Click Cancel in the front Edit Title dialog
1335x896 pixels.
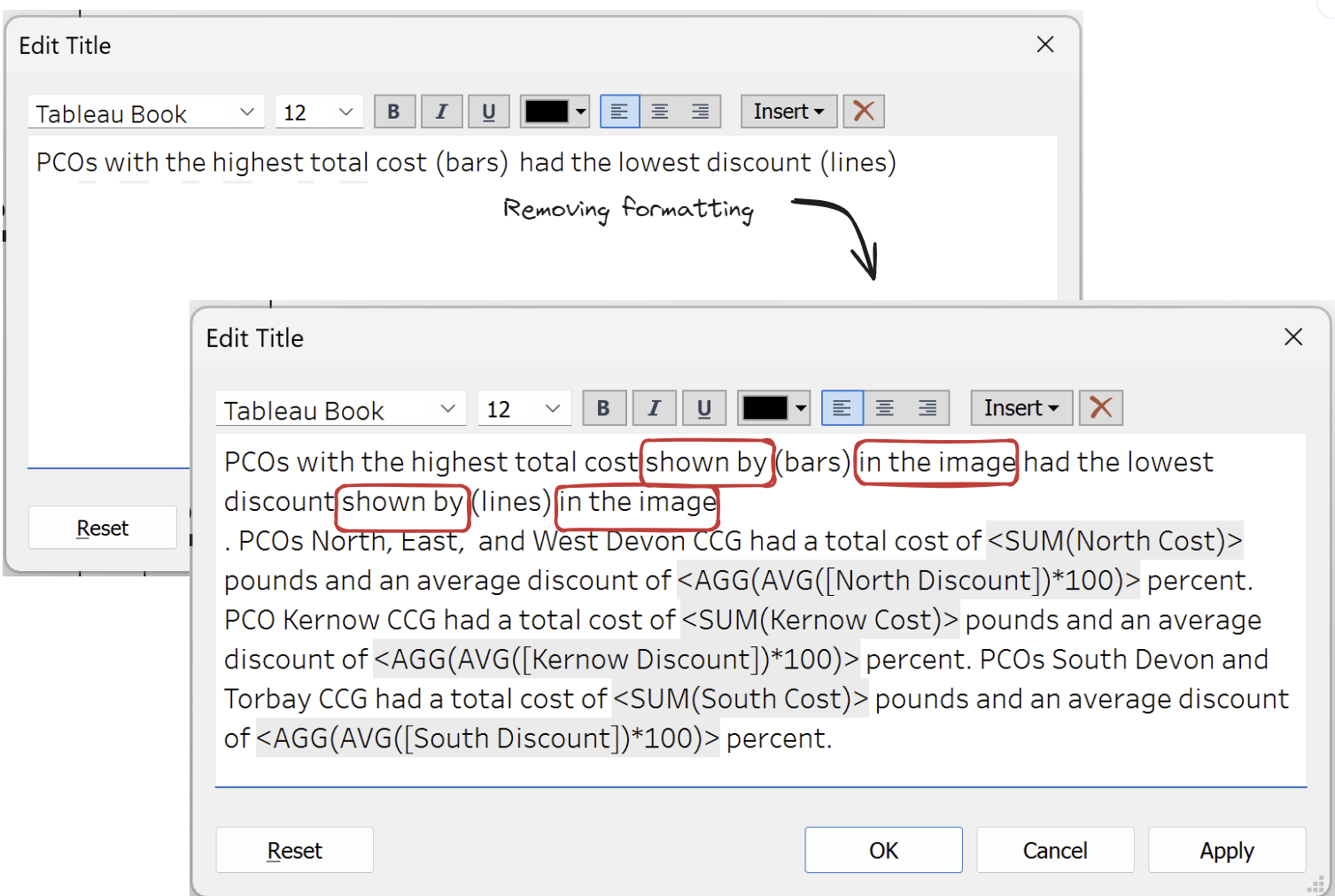(1055, 850)
